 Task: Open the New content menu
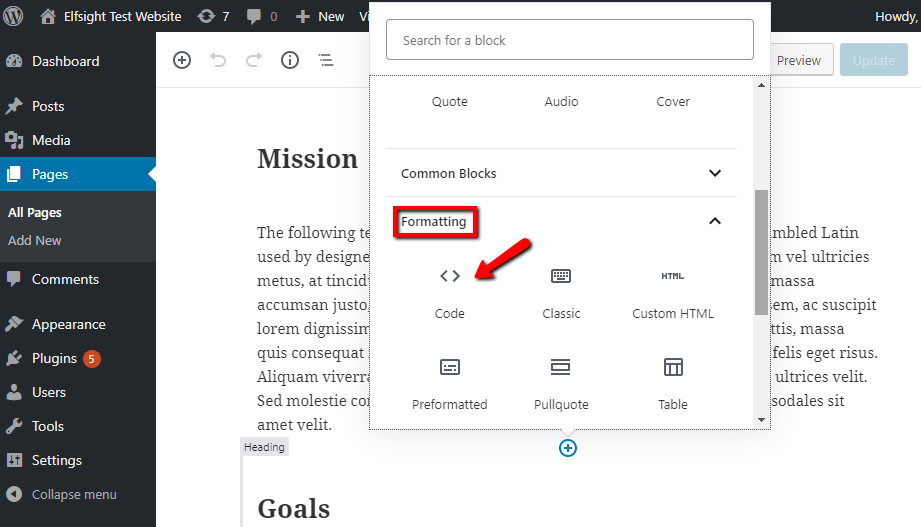coord(320,16)
